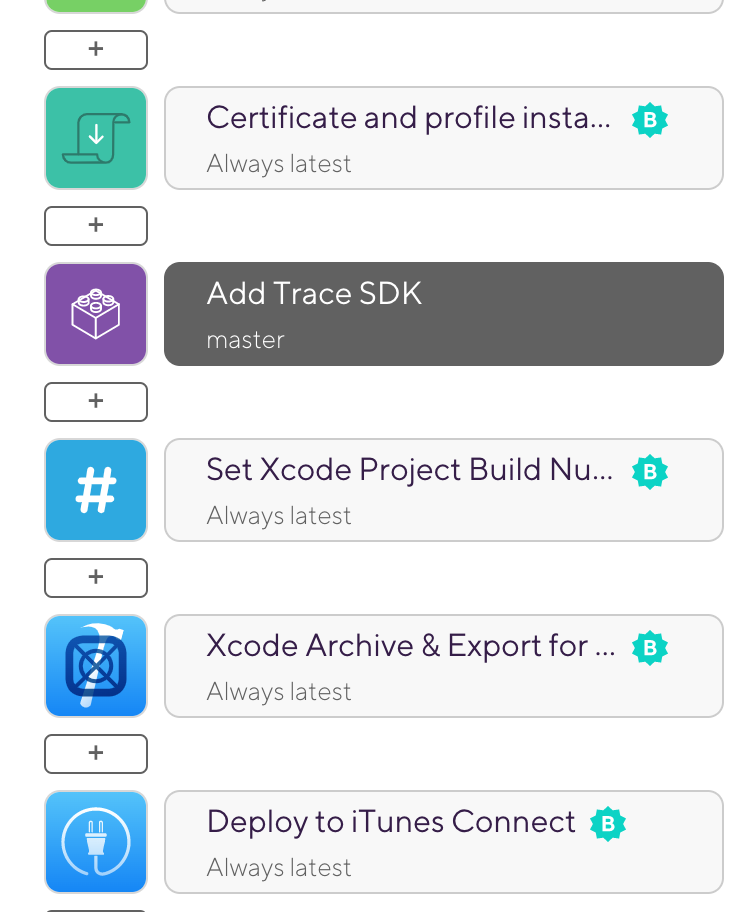Click the Deploy to iTunes Connect plug icon
736x912 pixels.
96,842
